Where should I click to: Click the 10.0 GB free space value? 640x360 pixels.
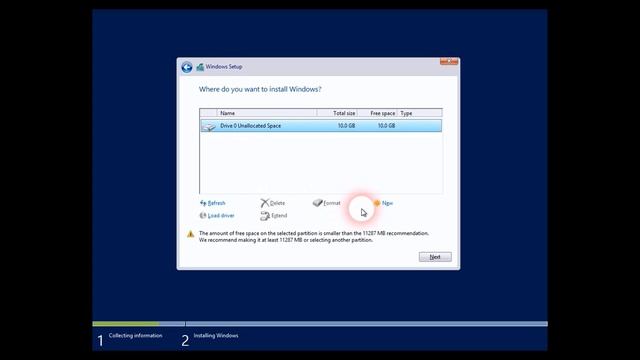click(x=386, y=126)
